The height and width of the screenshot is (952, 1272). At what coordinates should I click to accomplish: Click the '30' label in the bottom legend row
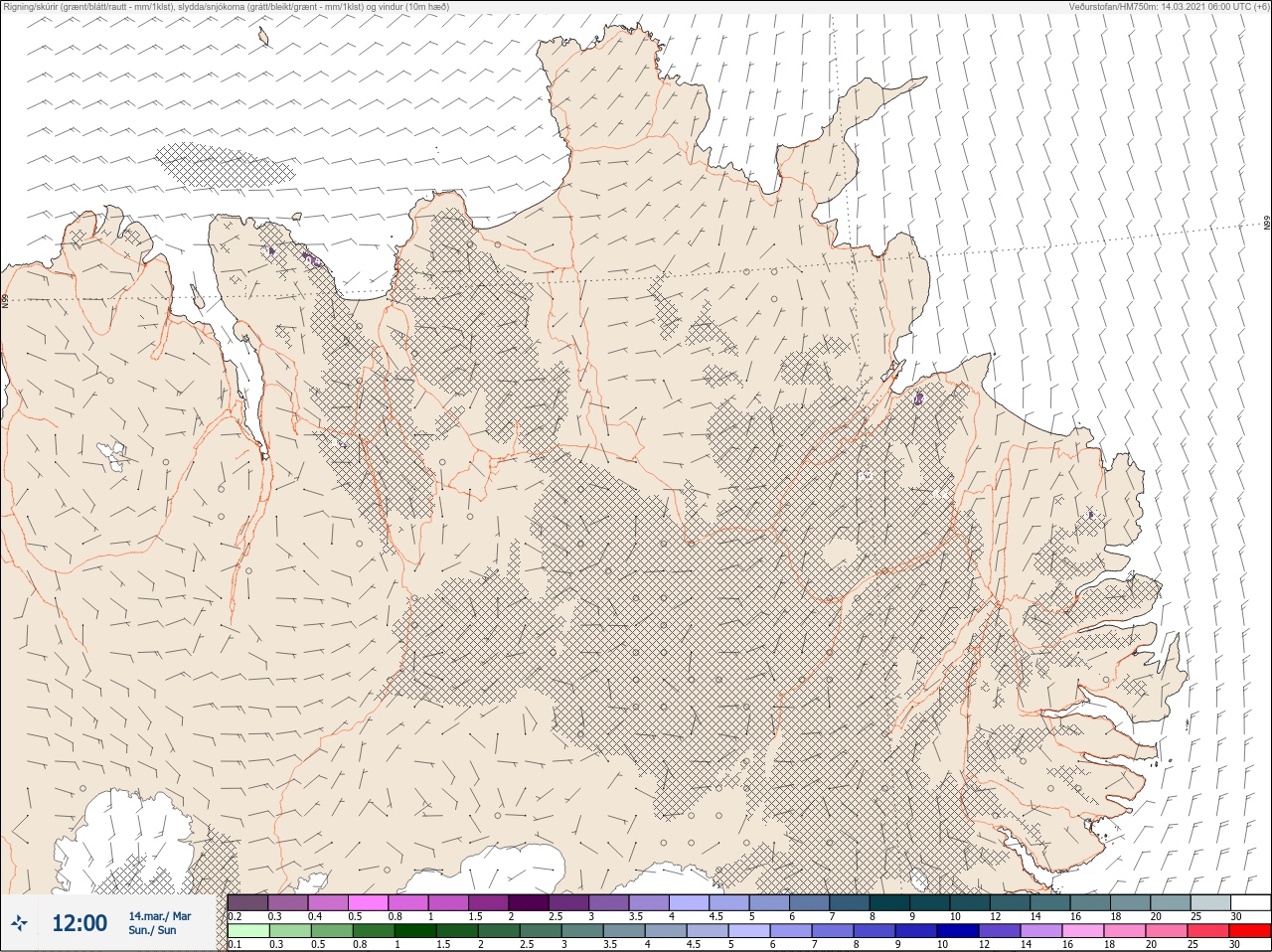(x=1235, y=944)
